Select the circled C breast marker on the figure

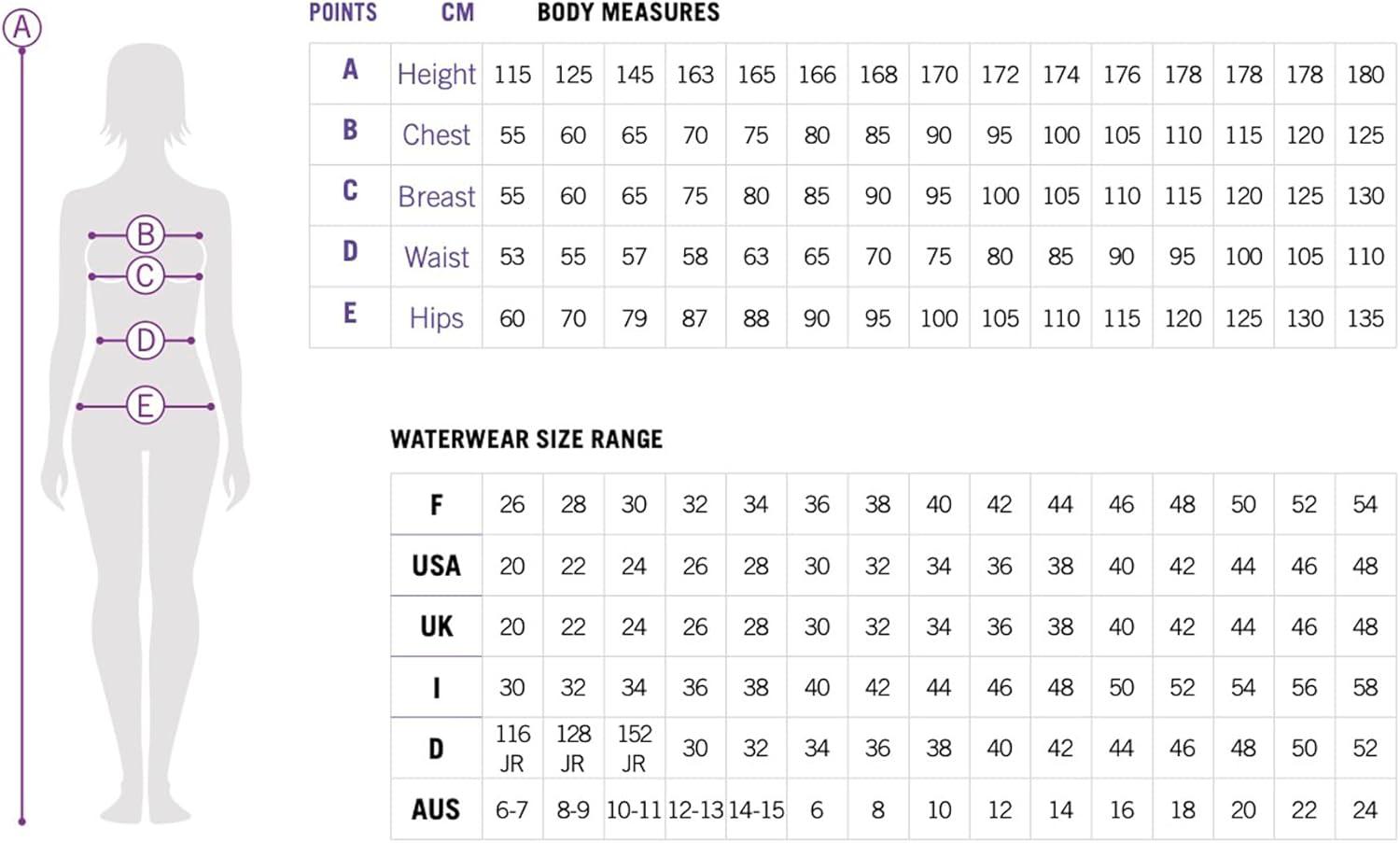pos(146,275)
